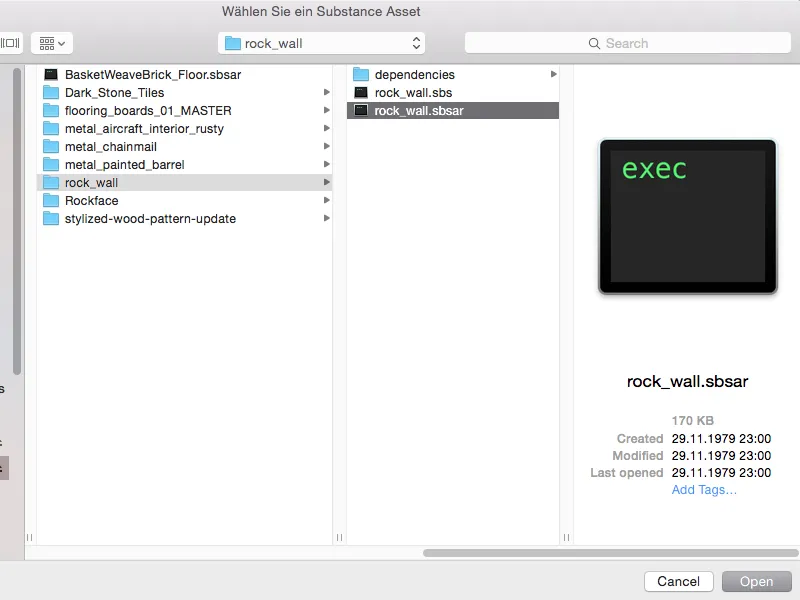Click the Rockface folder icon

(x=51, y=201)
